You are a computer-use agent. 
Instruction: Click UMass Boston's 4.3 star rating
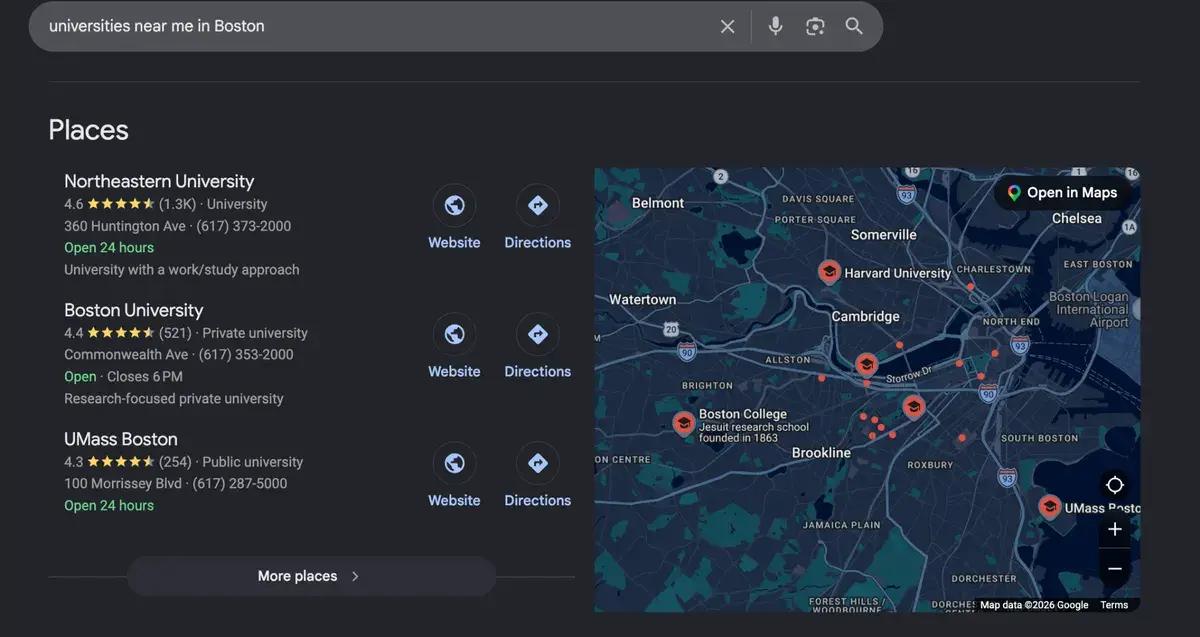pos(110,462)
